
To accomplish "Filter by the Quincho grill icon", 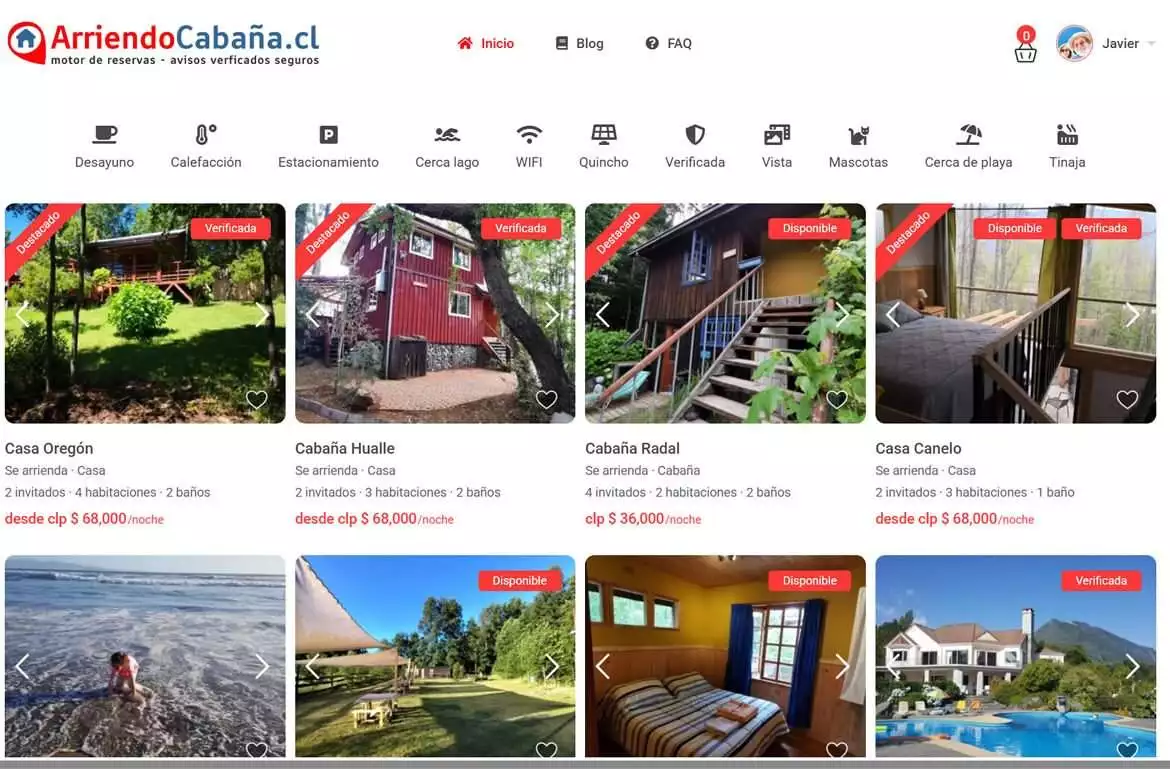I will pos(604,146).
